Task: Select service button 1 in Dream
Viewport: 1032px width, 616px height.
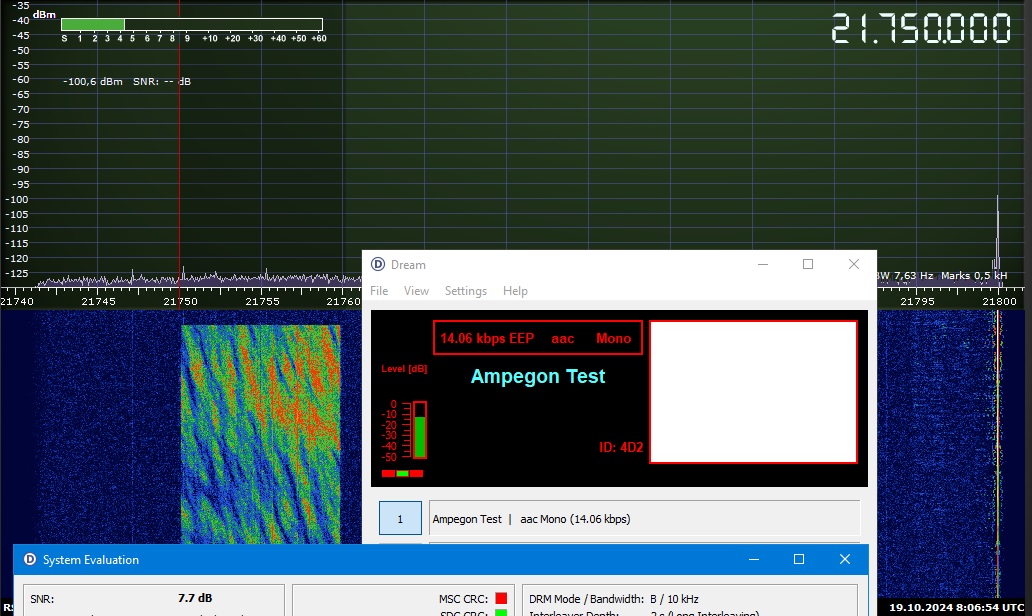Action: click(400, 519)
